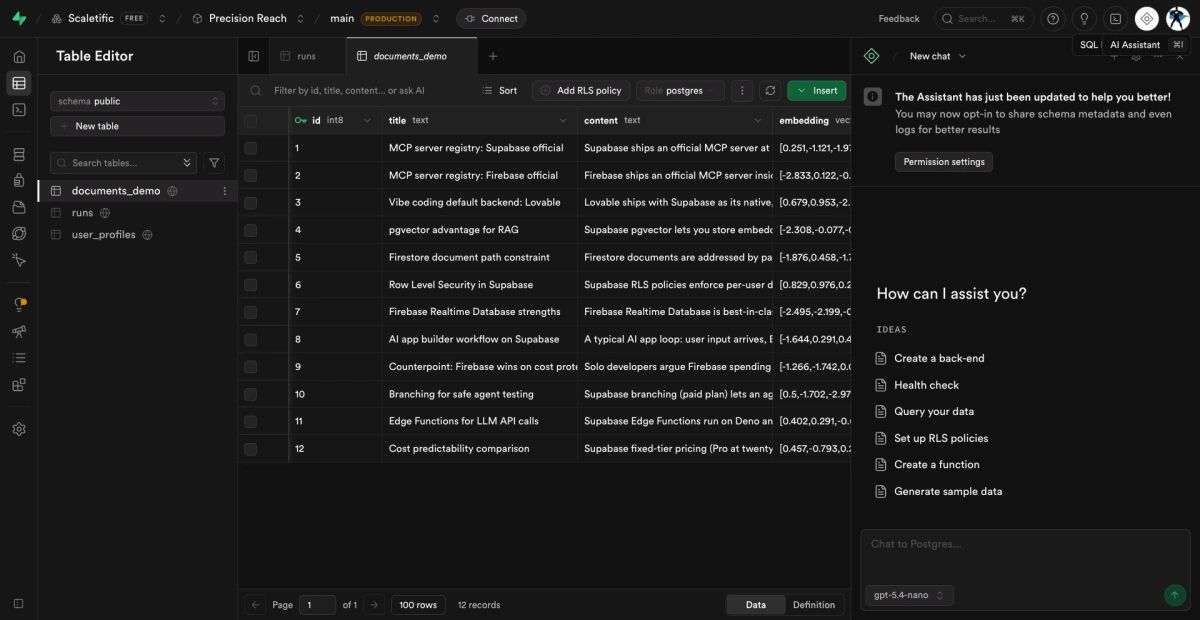1200x620 pixels.
Task: Open the Storage sidebar icon
Action: 18,207
